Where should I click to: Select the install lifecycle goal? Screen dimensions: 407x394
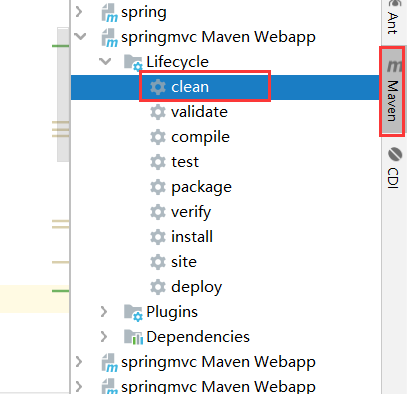tap(192, 237)
